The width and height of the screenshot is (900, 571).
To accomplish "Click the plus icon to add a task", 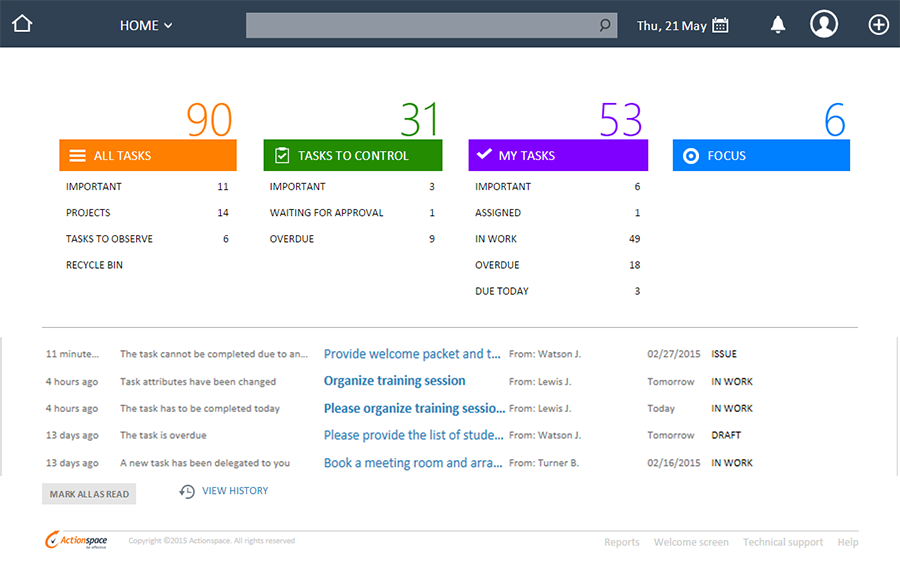I will [x=878, y=25].
